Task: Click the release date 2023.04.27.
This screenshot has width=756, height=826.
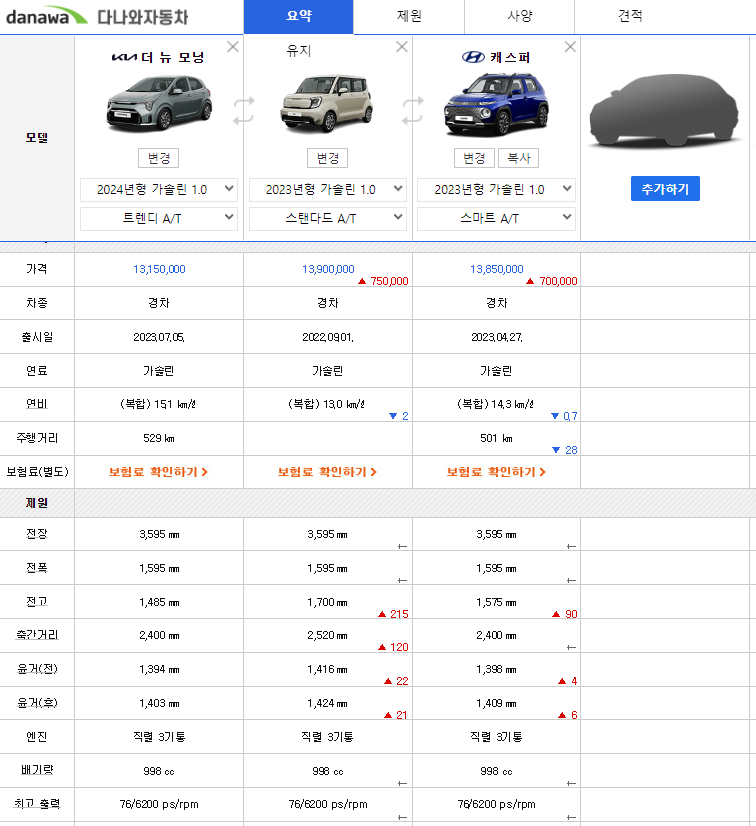Action: tap(496, 337)
